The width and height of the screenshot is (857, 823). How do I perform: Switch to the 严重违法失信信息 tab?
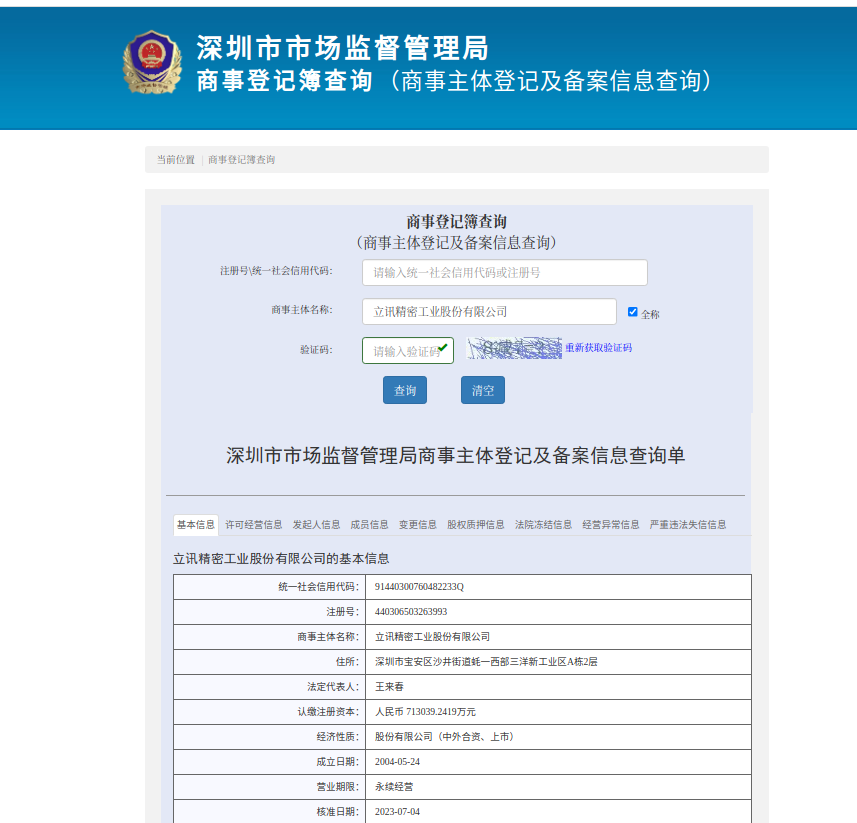[688, 525]
